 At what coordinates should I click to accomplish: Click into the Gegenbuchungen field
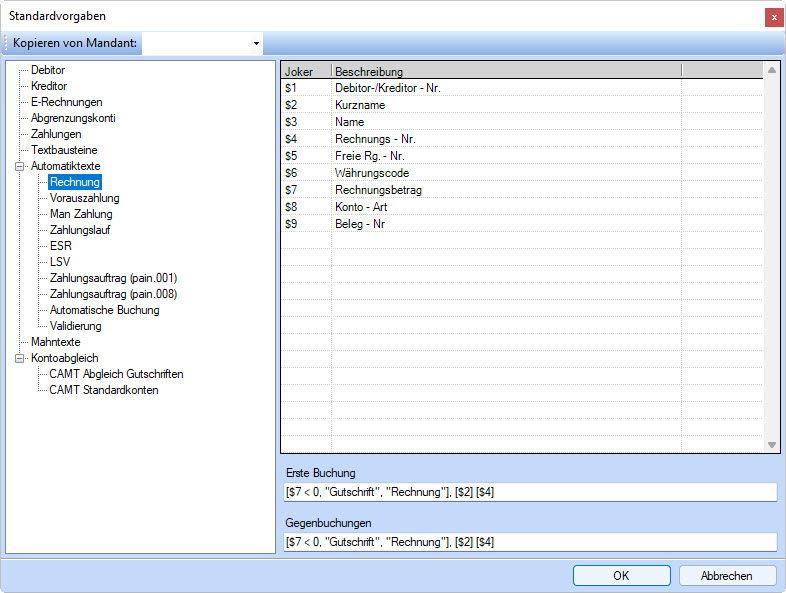point(529,542)
